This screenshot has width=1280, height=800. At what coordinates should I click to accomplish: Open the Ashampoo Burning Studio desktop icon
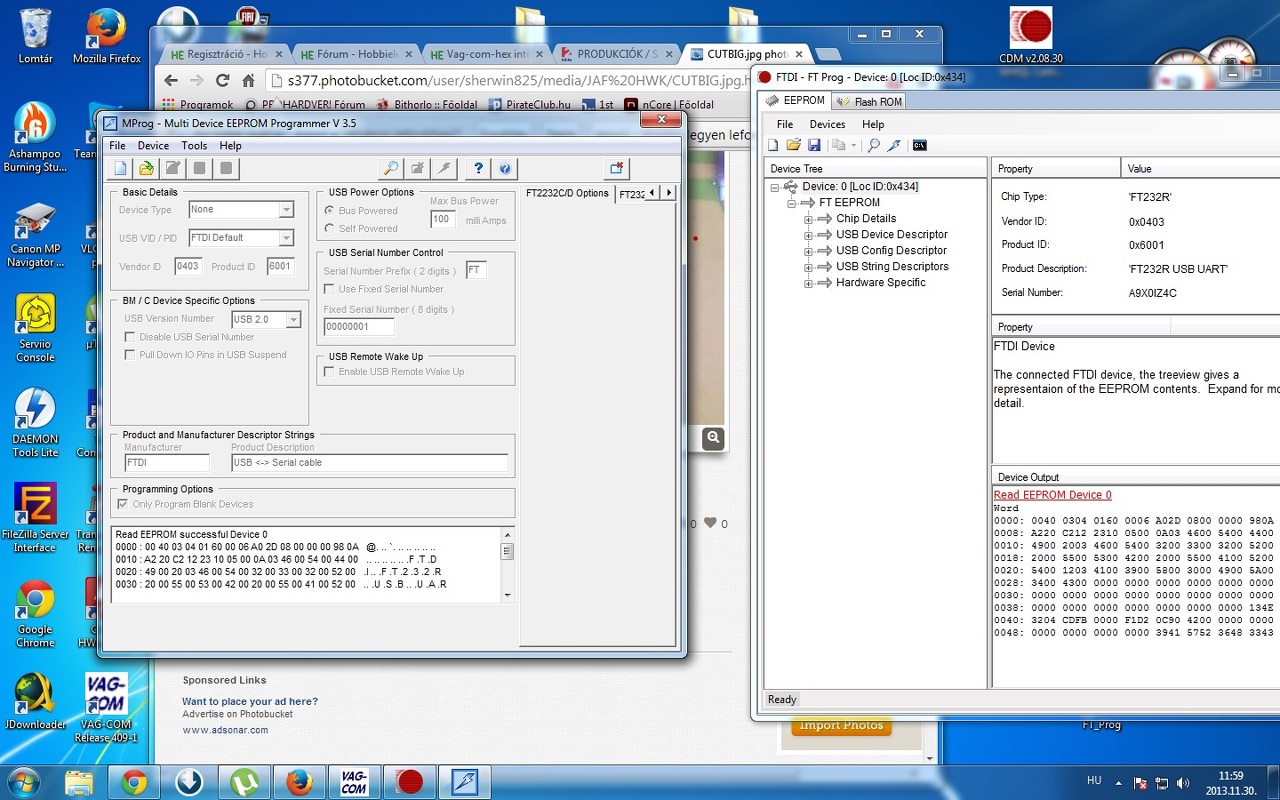click(x=36, y=136)
